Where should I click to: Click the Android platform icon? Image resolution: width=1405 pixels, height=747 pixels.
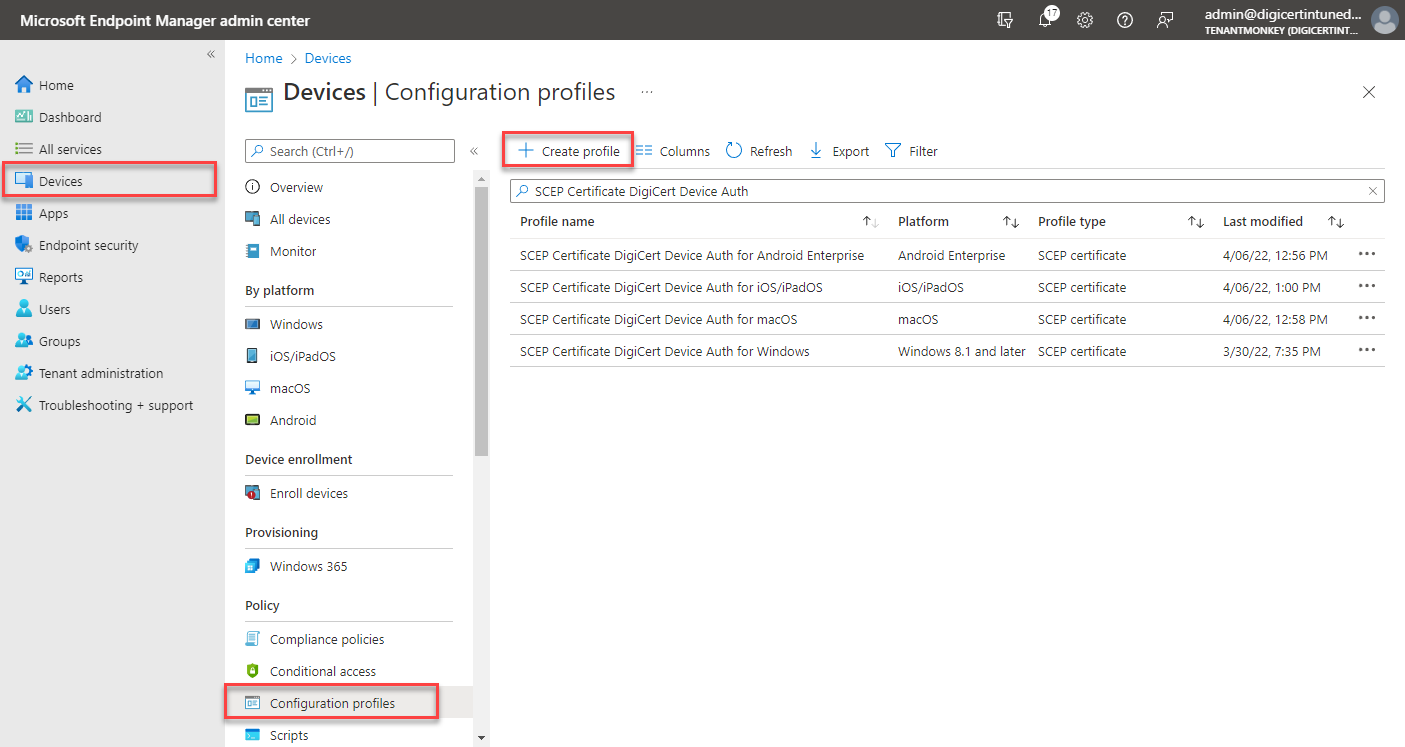(x=253, y=420)
